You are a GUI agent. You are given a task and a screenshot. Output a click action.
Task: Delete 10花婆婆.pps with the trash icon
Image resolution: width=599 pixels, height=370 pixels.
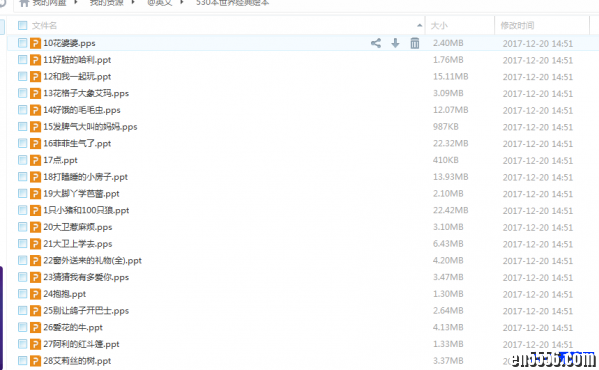(415, 43)
